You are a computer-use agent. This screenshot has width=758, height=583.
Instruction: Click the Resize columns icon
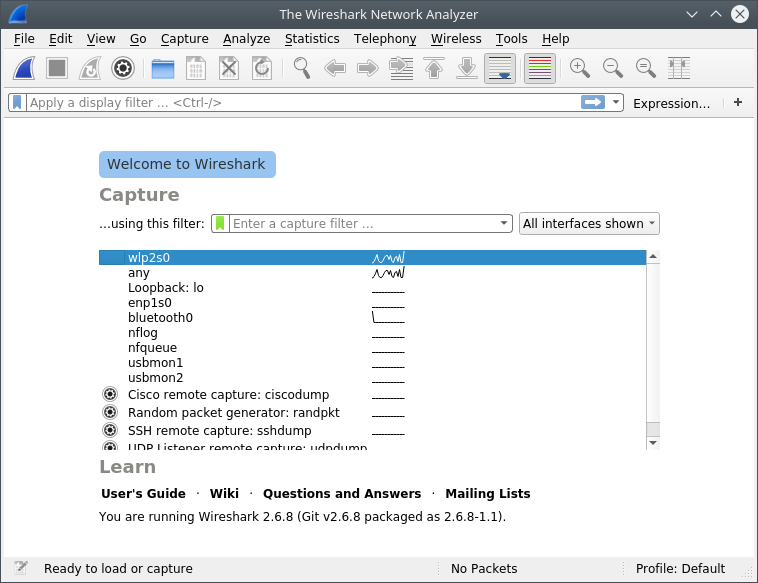click(x=679, y=68)
